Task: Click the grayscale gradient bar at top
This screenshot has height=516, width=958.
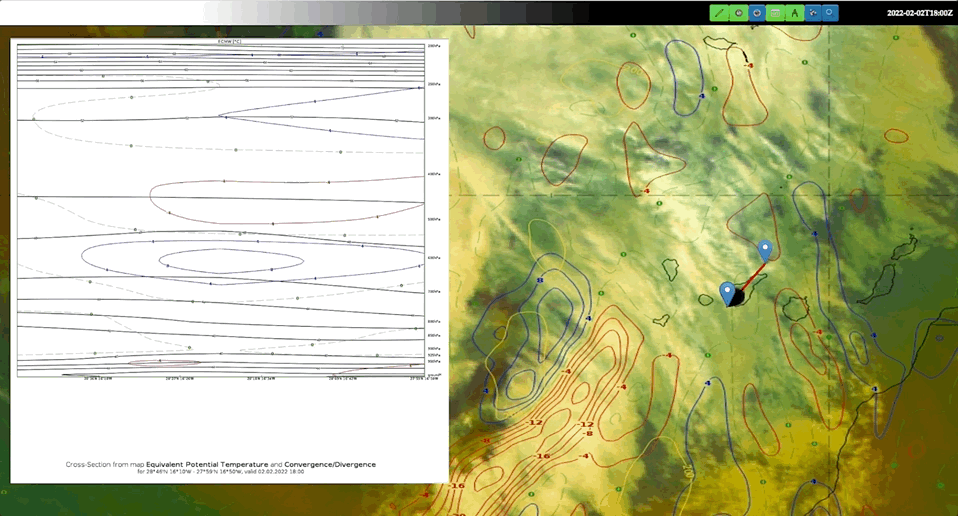Action: tap(354, 13)
